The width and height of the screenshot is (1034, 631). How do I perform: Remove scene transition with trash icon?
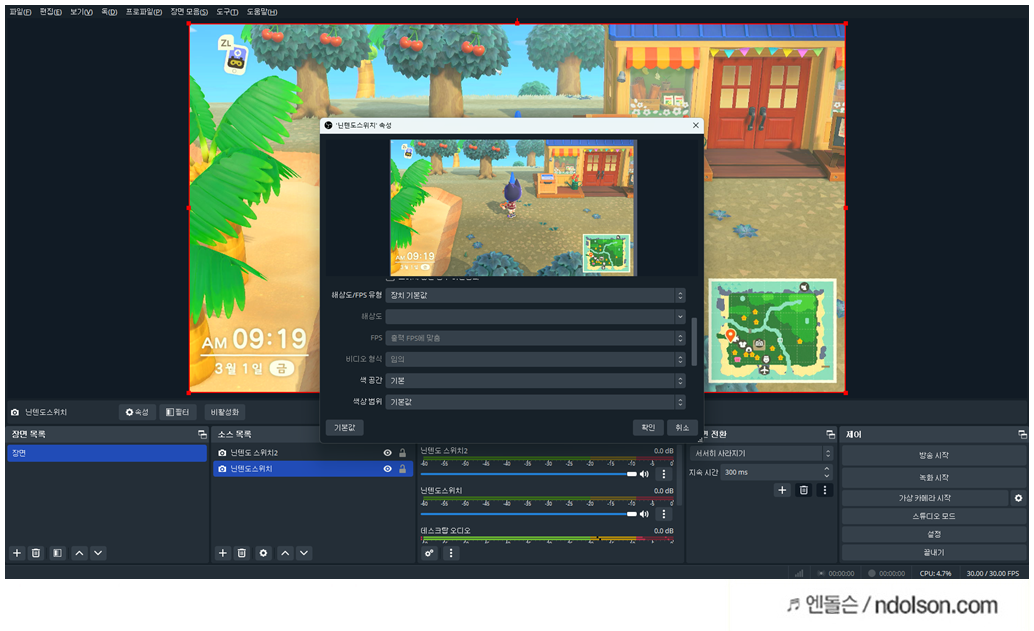click(803, 490)
